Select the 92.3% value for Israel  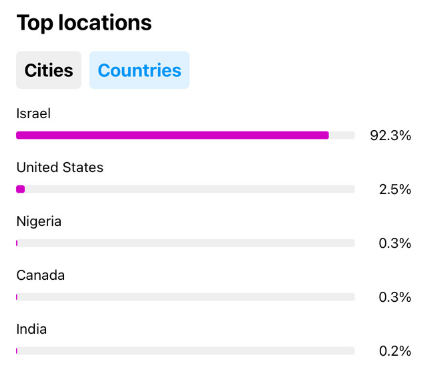(390, 135)
